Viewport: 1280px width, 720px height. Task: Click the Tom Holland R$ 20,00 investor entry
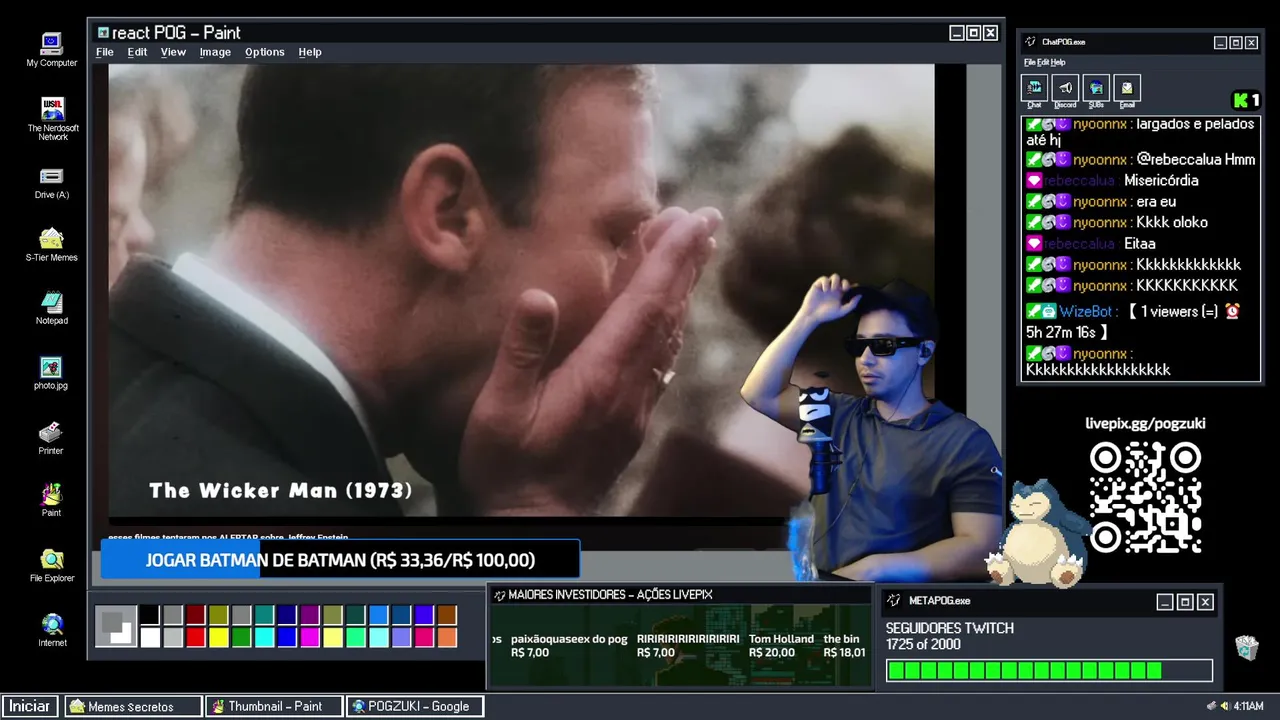[x=781, y=646]
